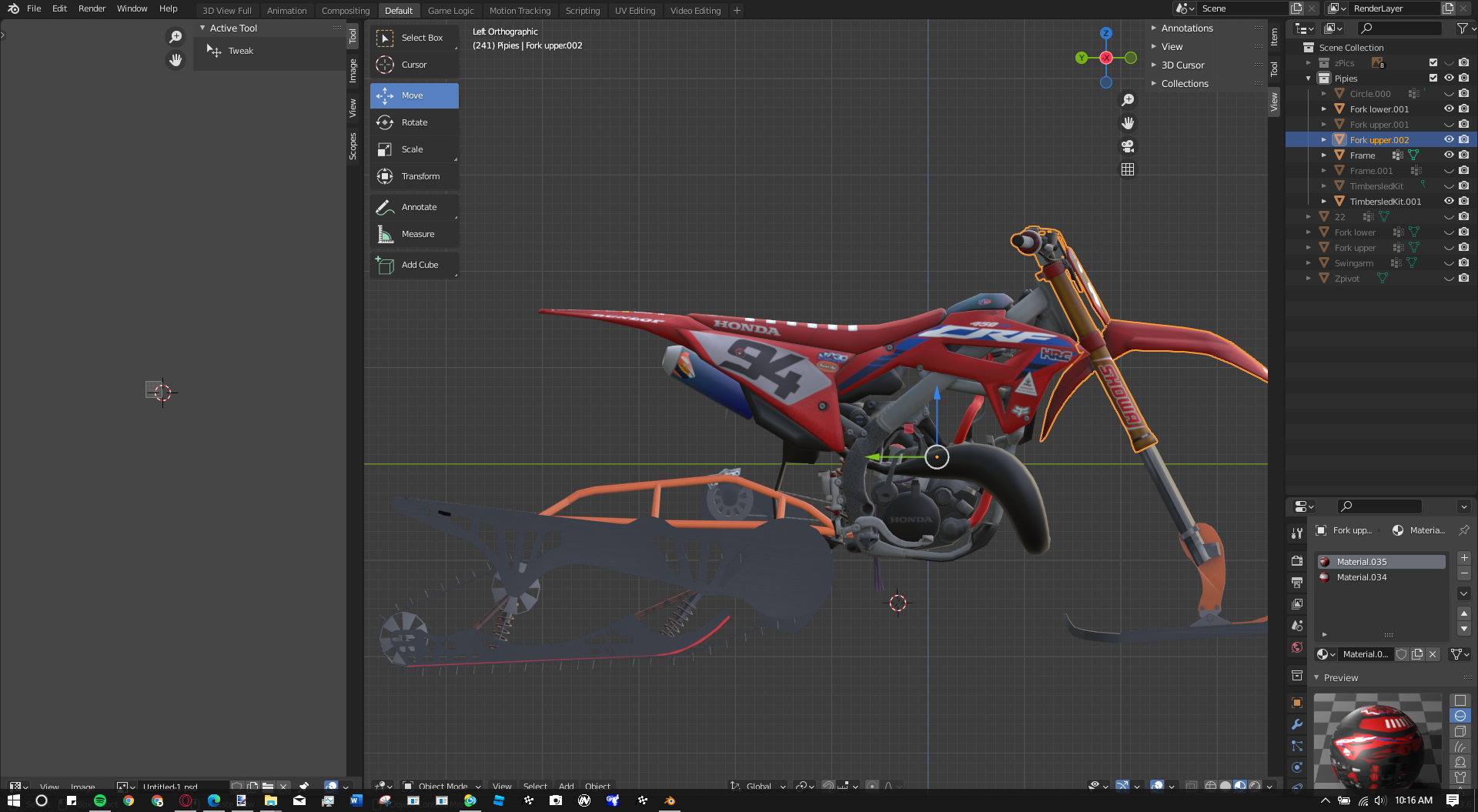Activate the Transform tool
Viewport: 1478px width, 812px height.
[x=414, y=176]
